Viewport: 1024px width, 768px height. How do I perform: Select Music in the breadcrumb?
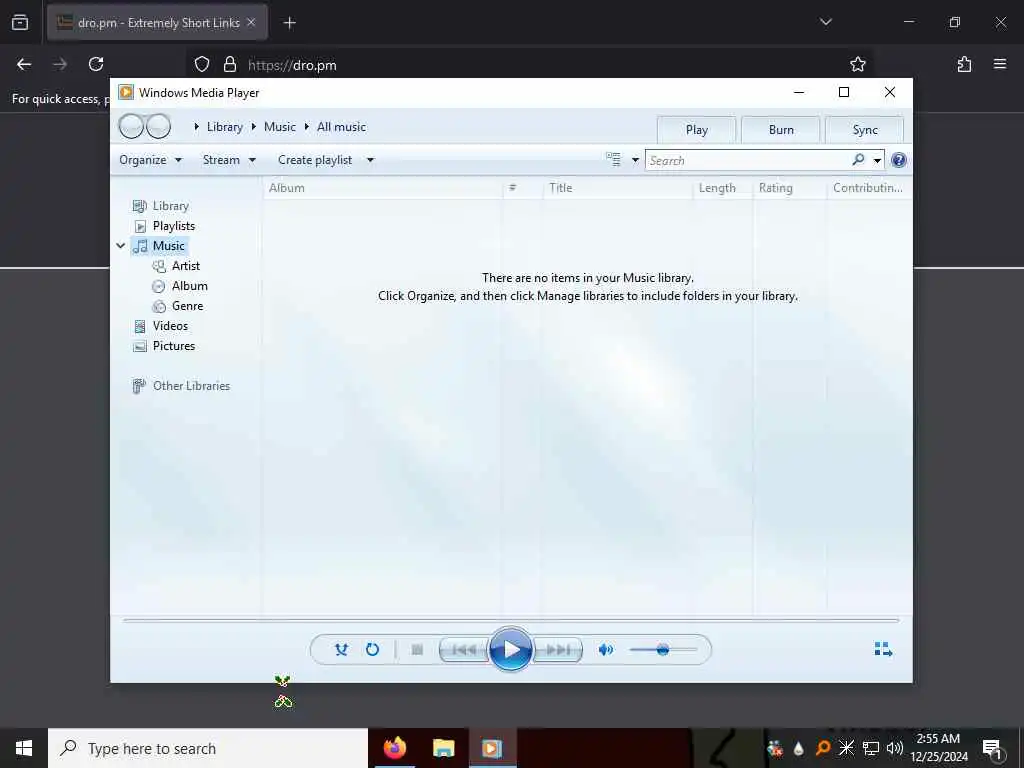tap(280, 127)
